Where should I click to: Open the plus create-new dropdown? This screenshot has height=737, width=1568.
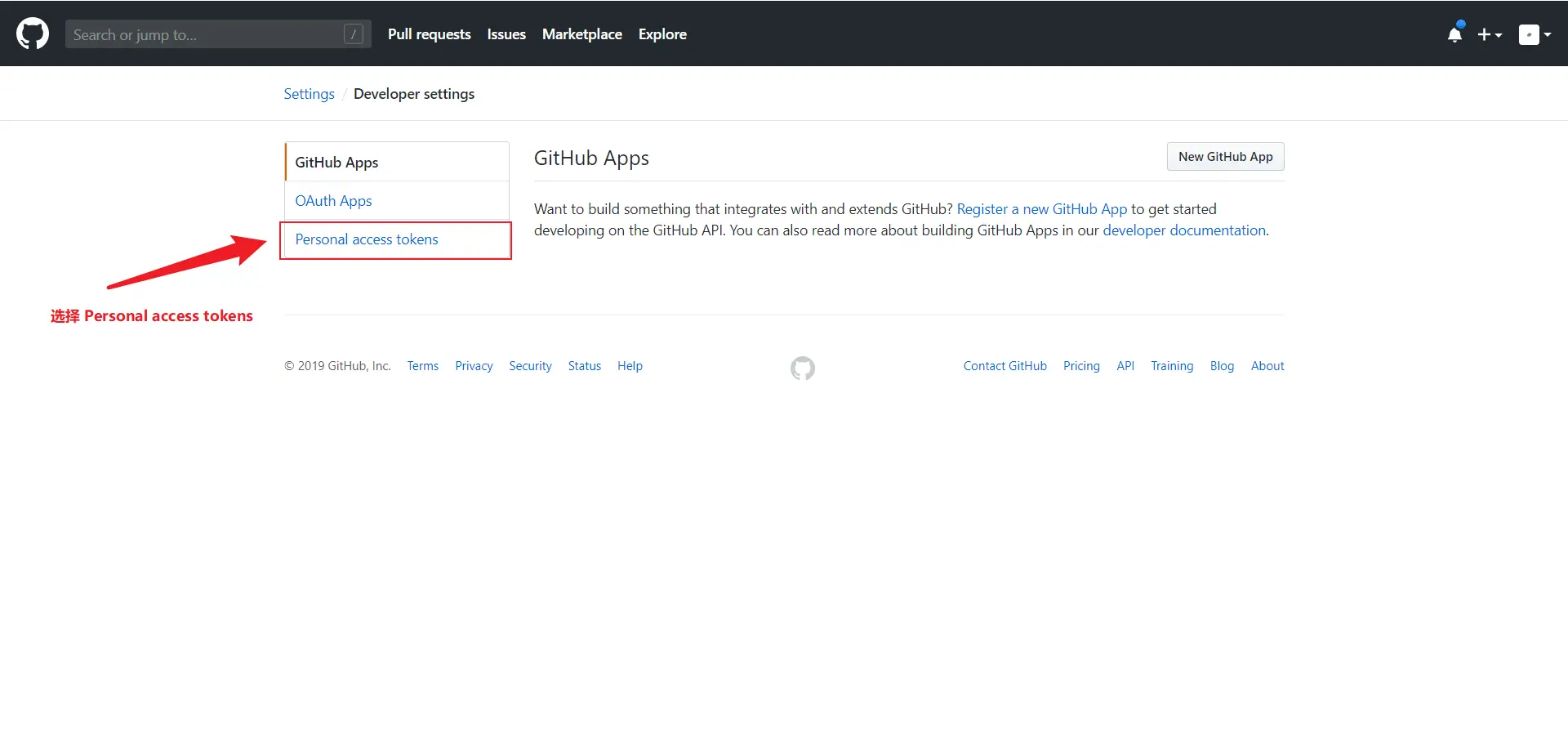[x=1490, y=34]
